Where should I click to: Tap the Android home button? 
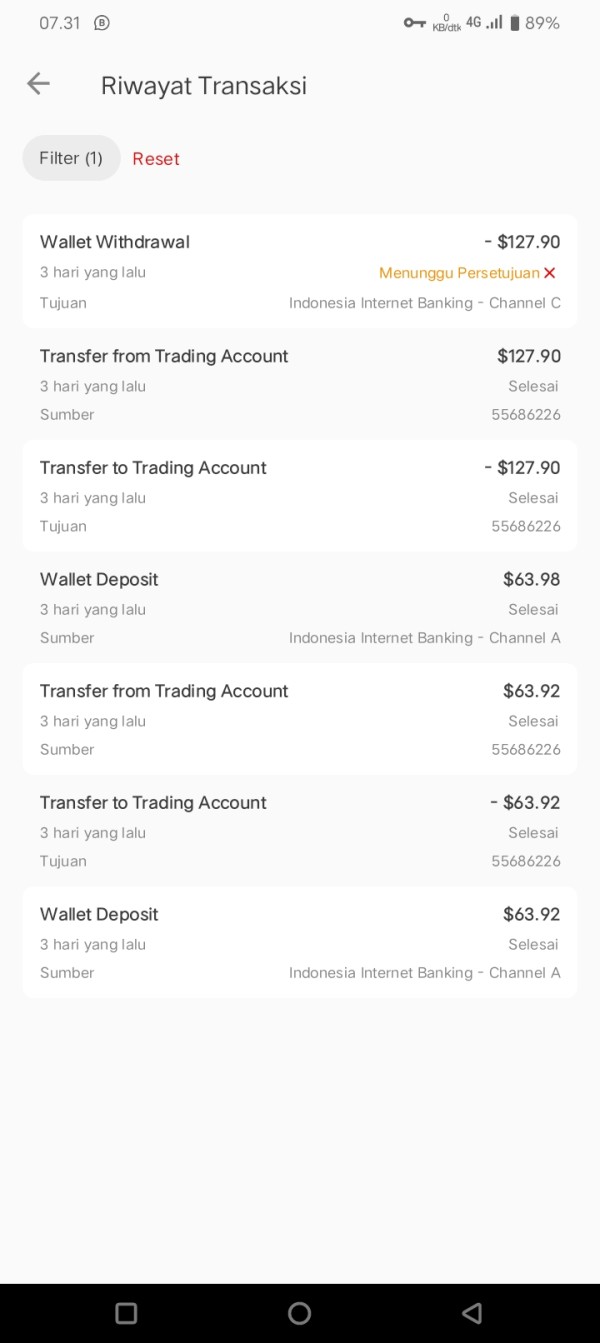299,1313
